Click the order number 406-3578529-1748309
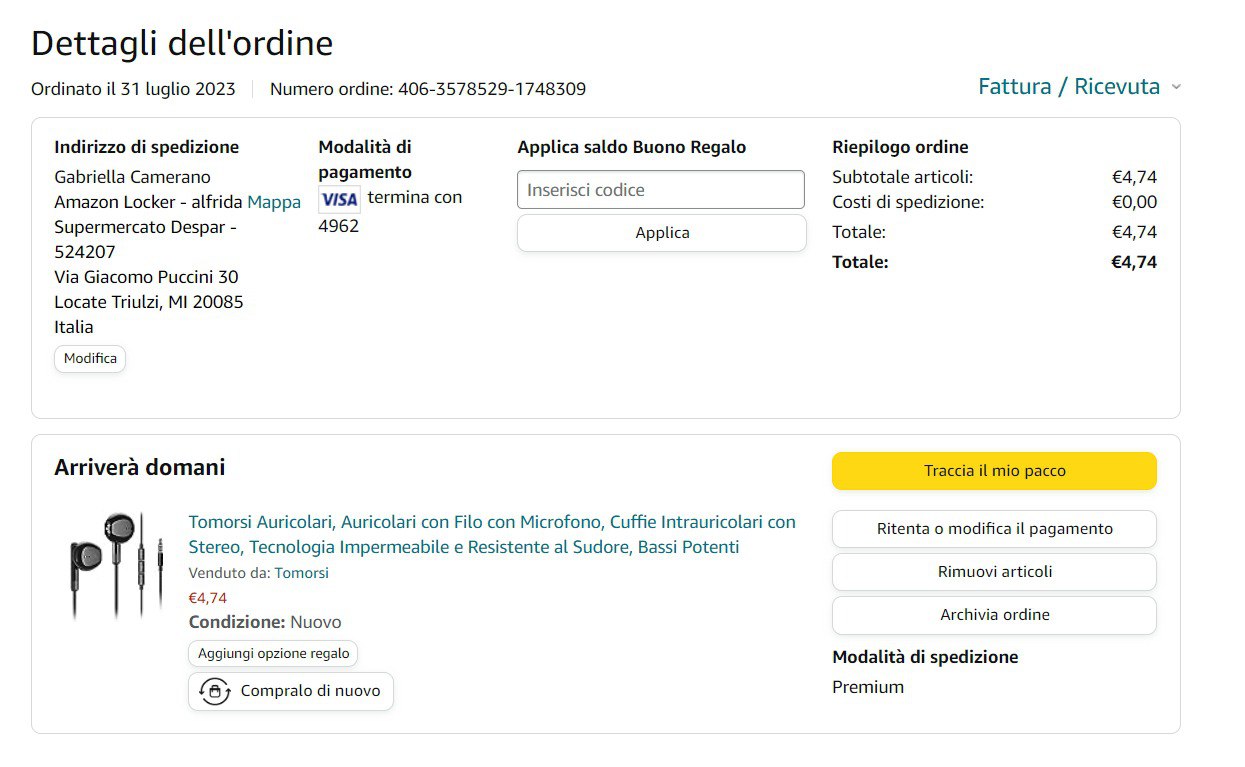 [492, 89]
